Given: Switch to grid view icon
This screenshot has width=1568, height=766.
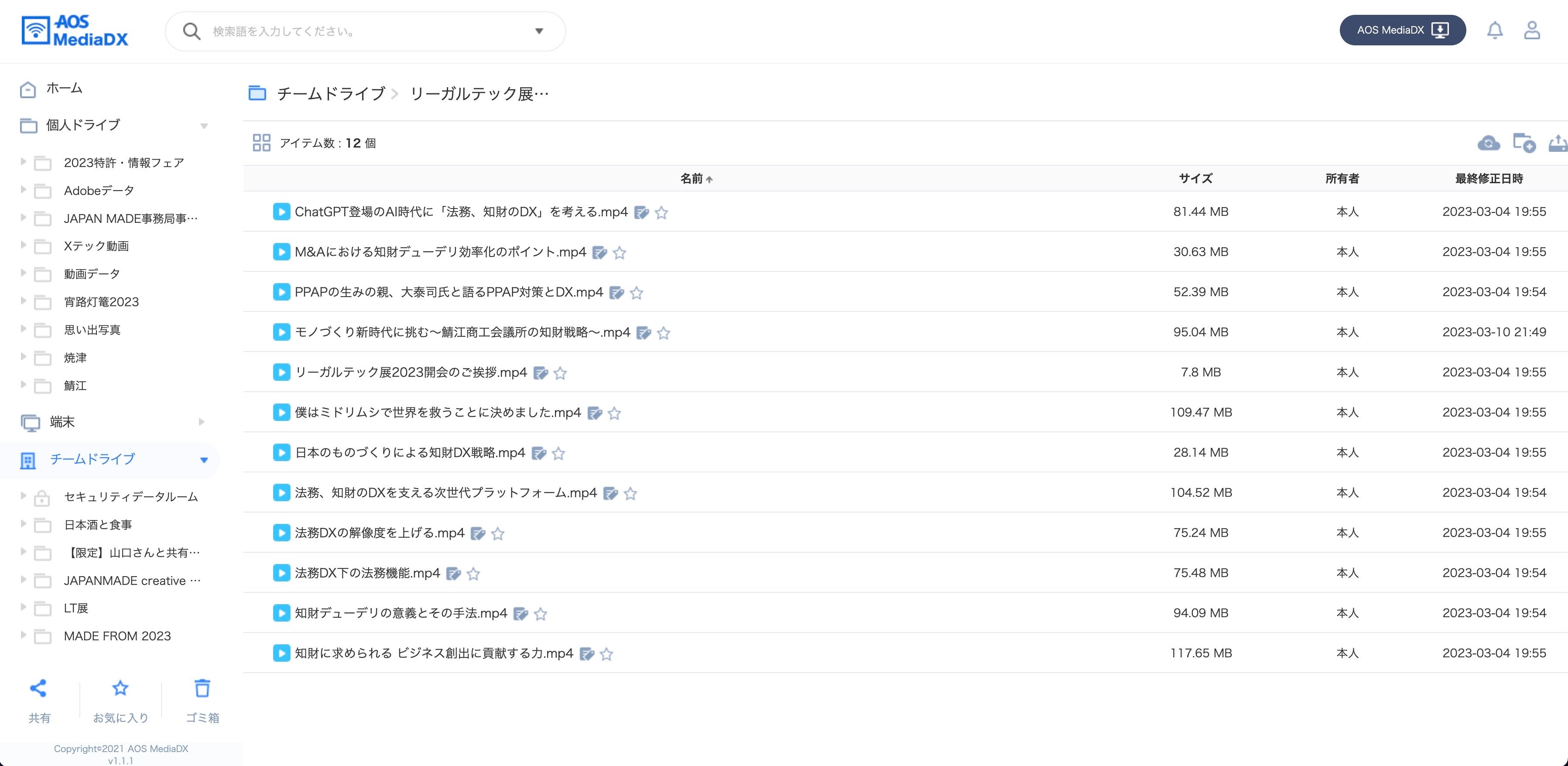Looking at the screenshot, I should tap(261, 143).
